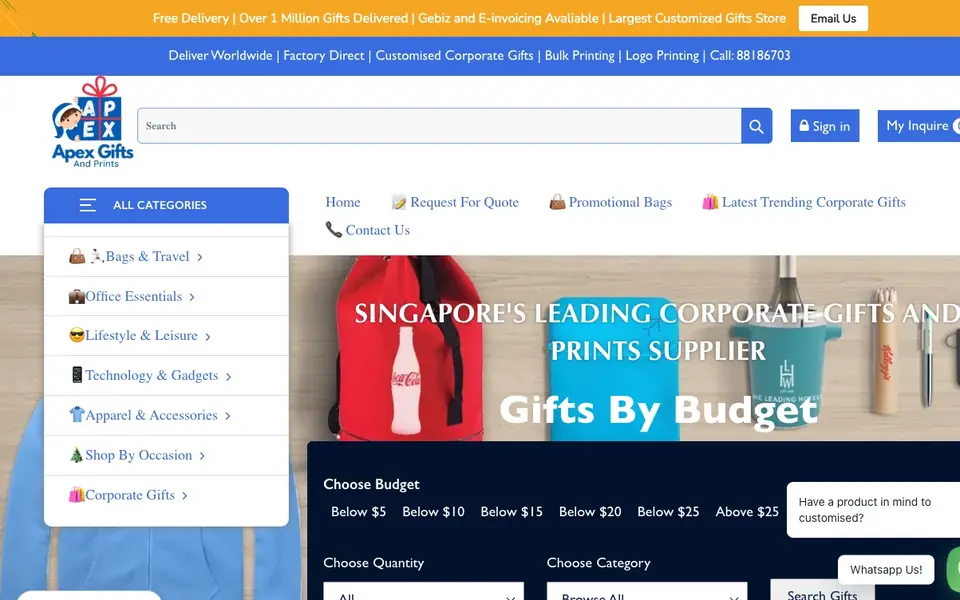The width and height of the screenshot is (960, 600).
Task: Click the Apex Gifts logo
Action: tap(92, 122)
